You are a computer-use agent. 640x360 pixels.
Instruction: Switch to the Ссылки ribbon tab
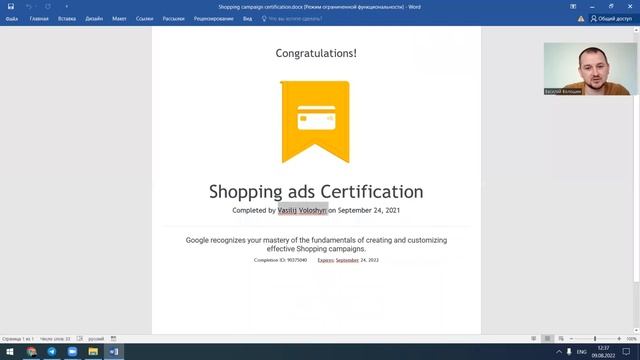click(144, 19)
